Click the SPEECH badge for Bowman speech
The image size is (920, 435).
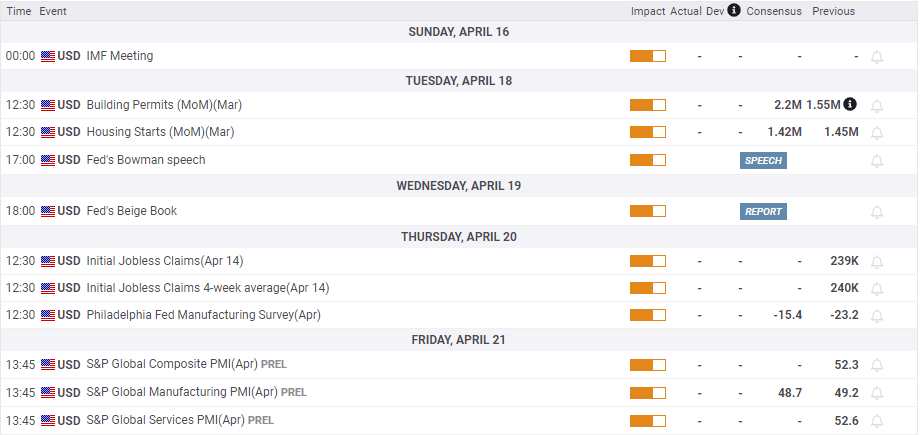[x=763, y=160]
